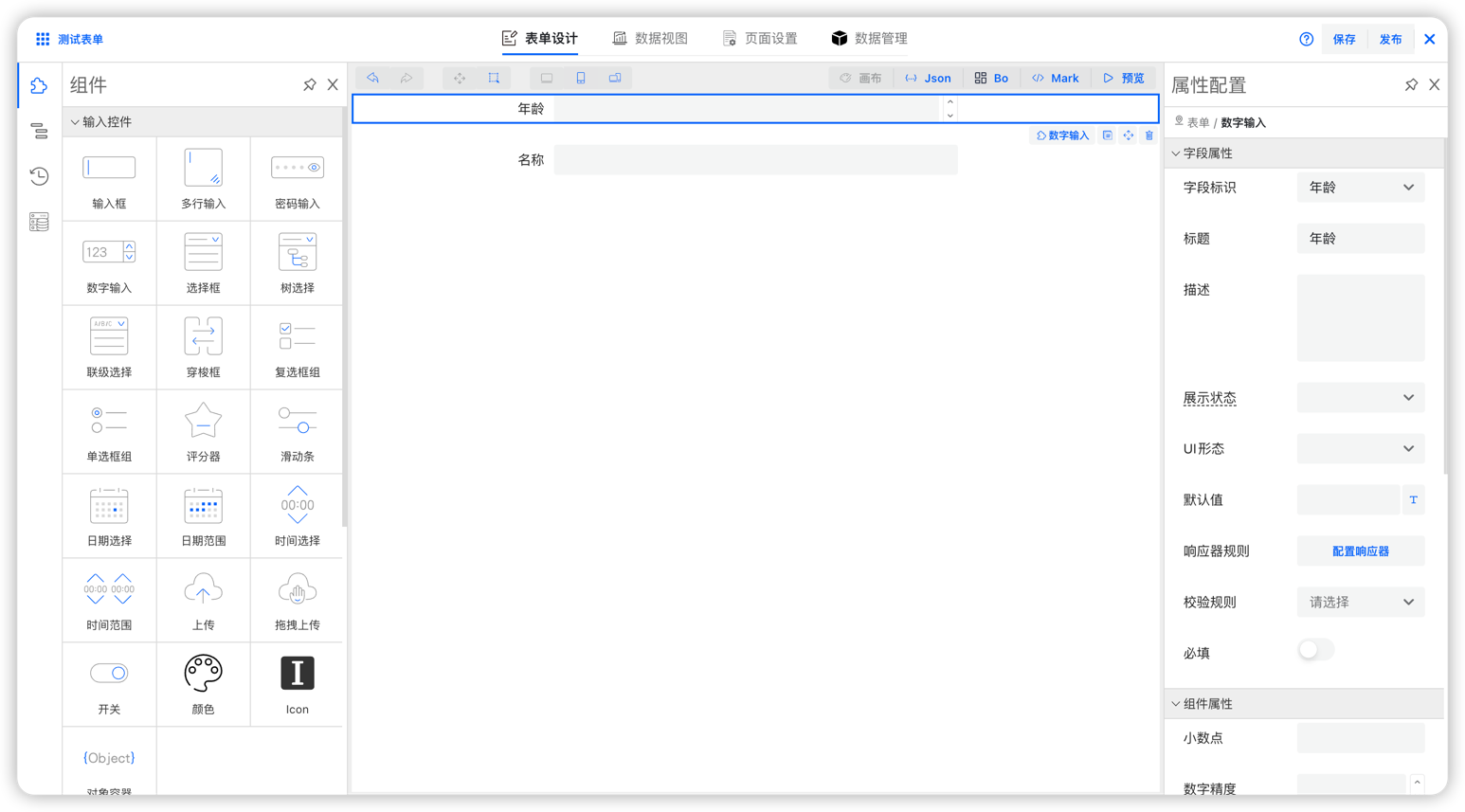The height and width of the screenshot is (812, 1465).
Task: Select the 数字输入 number component
Action: [x=109, y=263]
